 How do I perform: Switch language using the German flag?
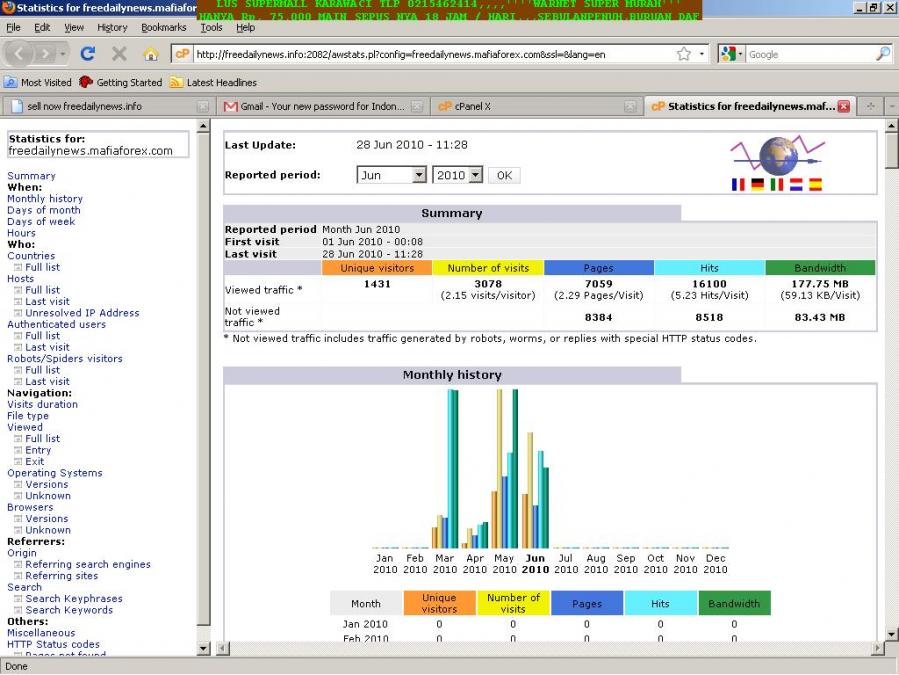click(x=758, y=185)
